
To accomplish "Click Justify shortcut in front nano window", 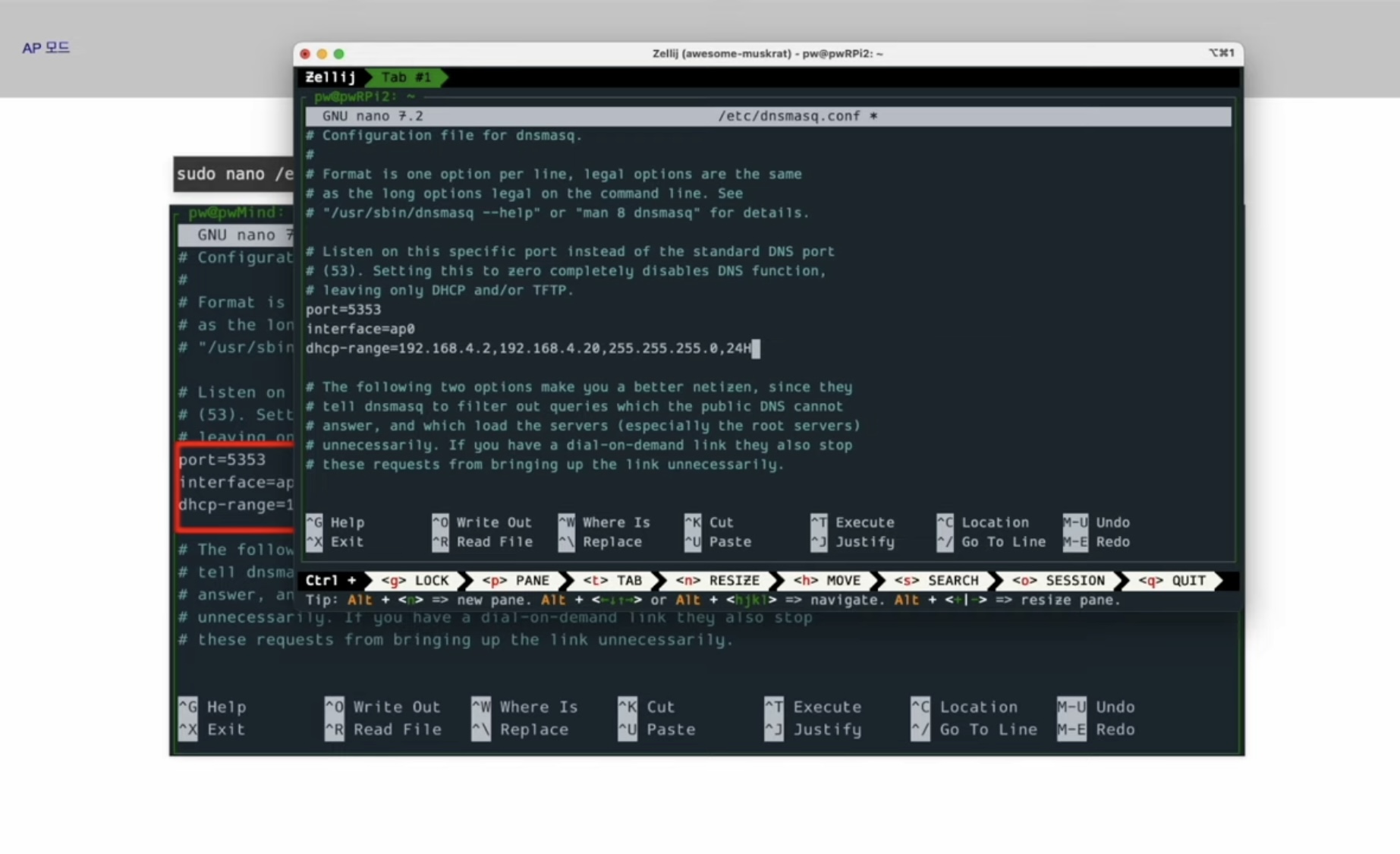I will click(852, 541).
